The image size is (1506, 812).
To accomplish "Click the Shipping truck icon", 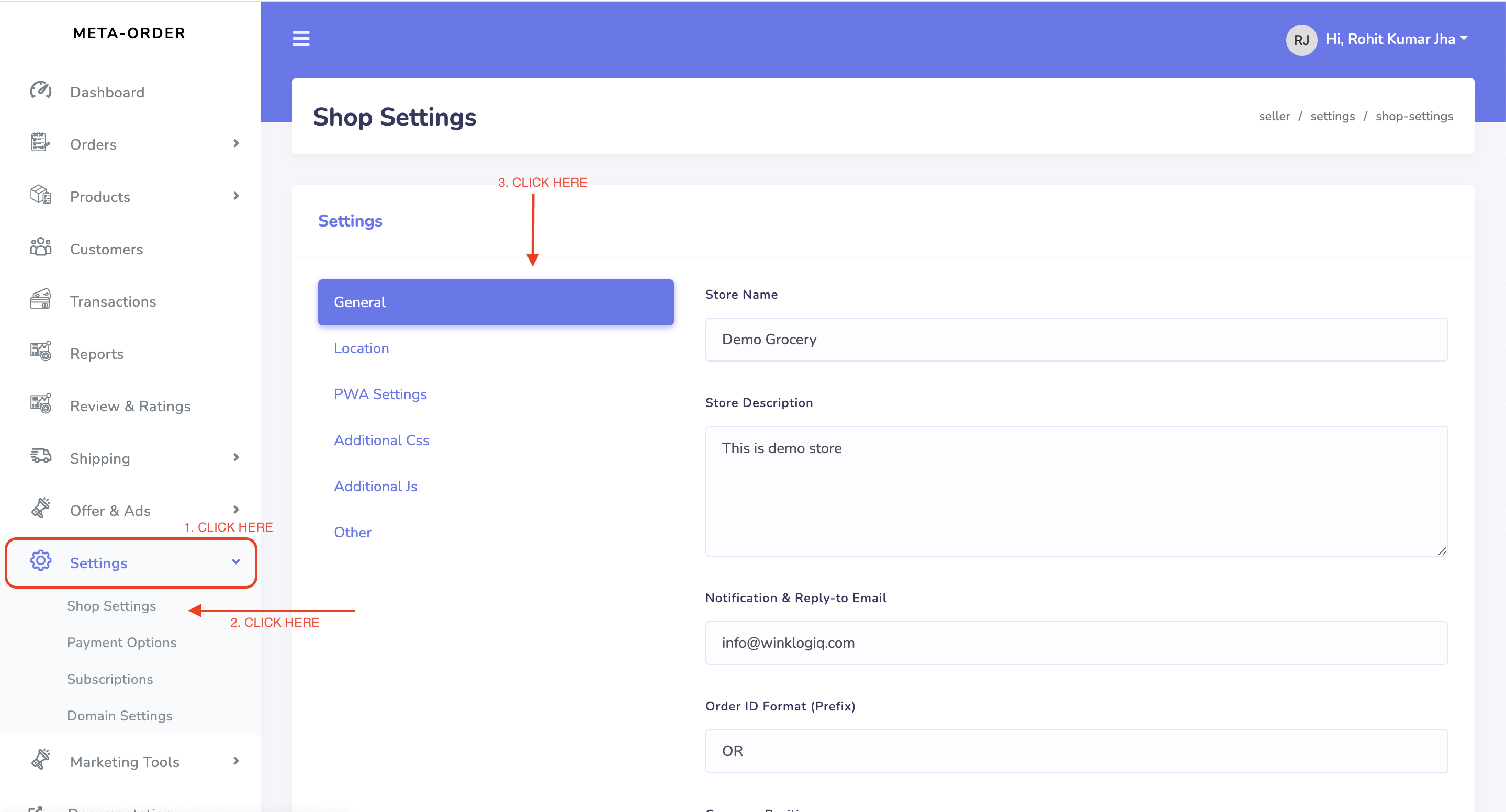I will 40,455.
